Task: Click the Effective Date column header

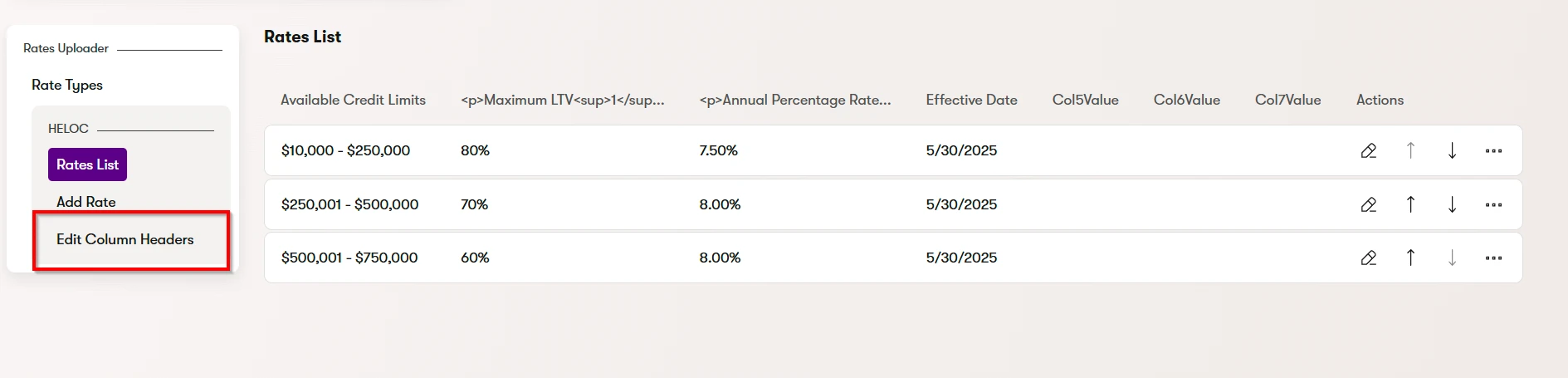Action: pos(971,100)
